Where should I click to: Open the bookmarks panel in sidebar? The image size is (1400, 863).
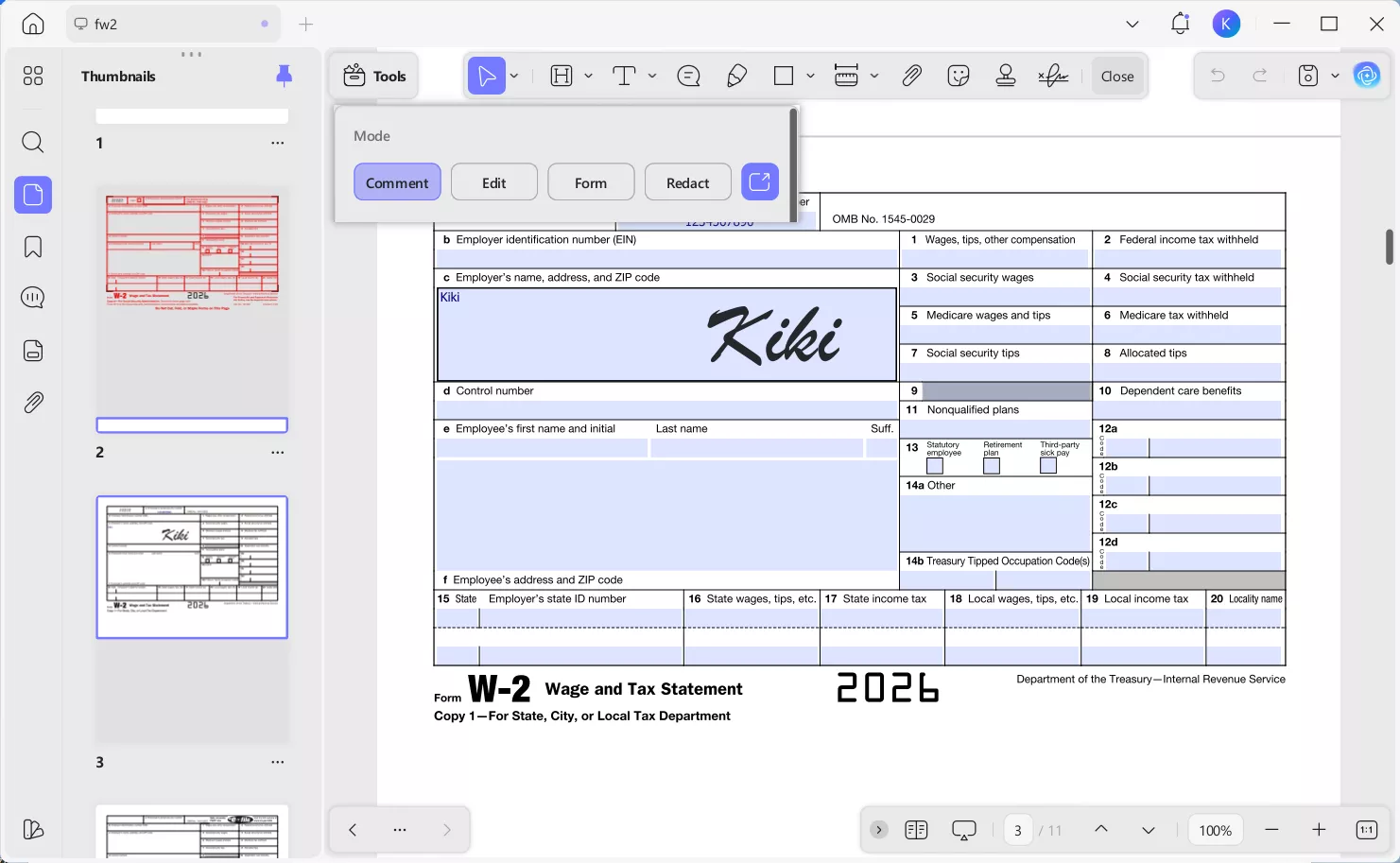(33, 248)
